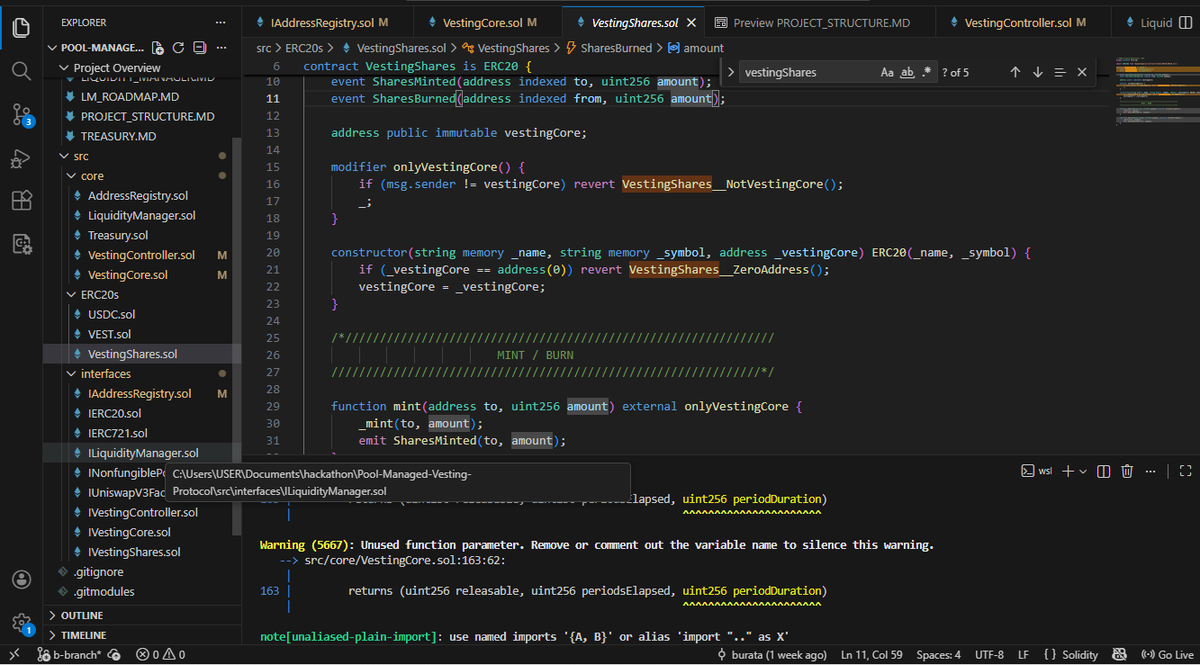This screenshot has height=665, width=1200.
Task: Toggle Use Regular Expression in find
Action: point(927,72)
